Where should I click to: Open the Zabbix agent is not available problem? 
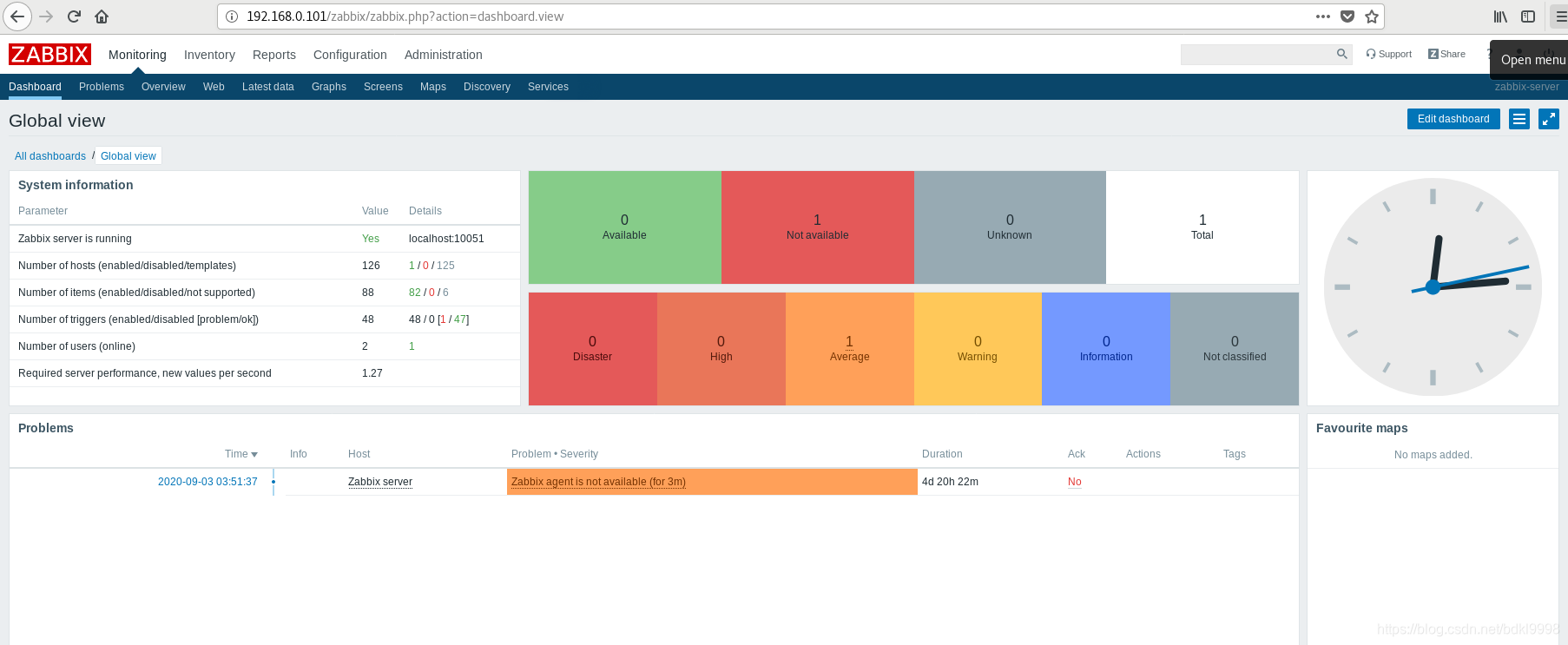tap(598, 482)
